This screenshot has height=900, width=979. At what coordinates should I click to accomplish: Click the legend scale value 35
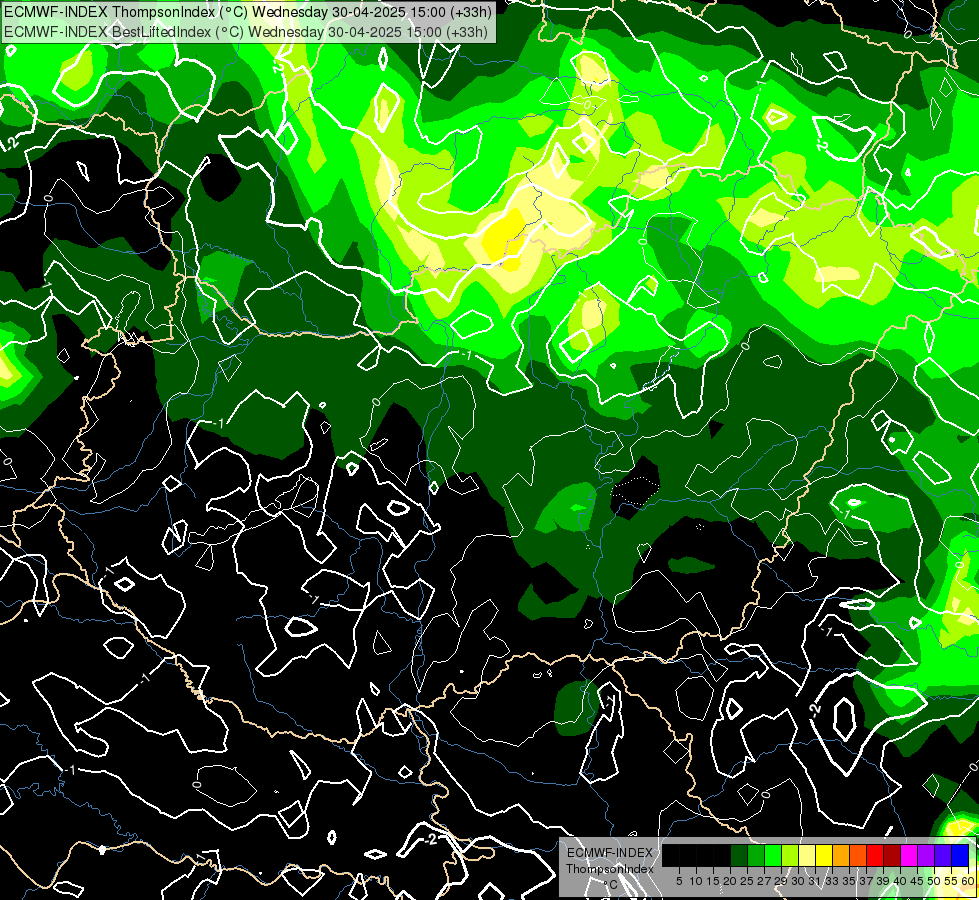click(849, 881)
